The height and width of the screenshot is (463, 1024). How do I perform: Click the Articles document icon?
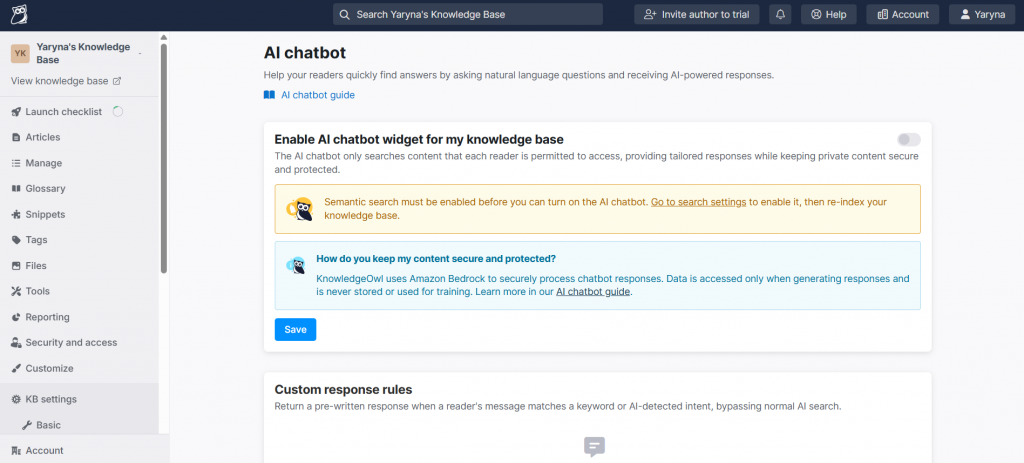[x=16, y=137]
